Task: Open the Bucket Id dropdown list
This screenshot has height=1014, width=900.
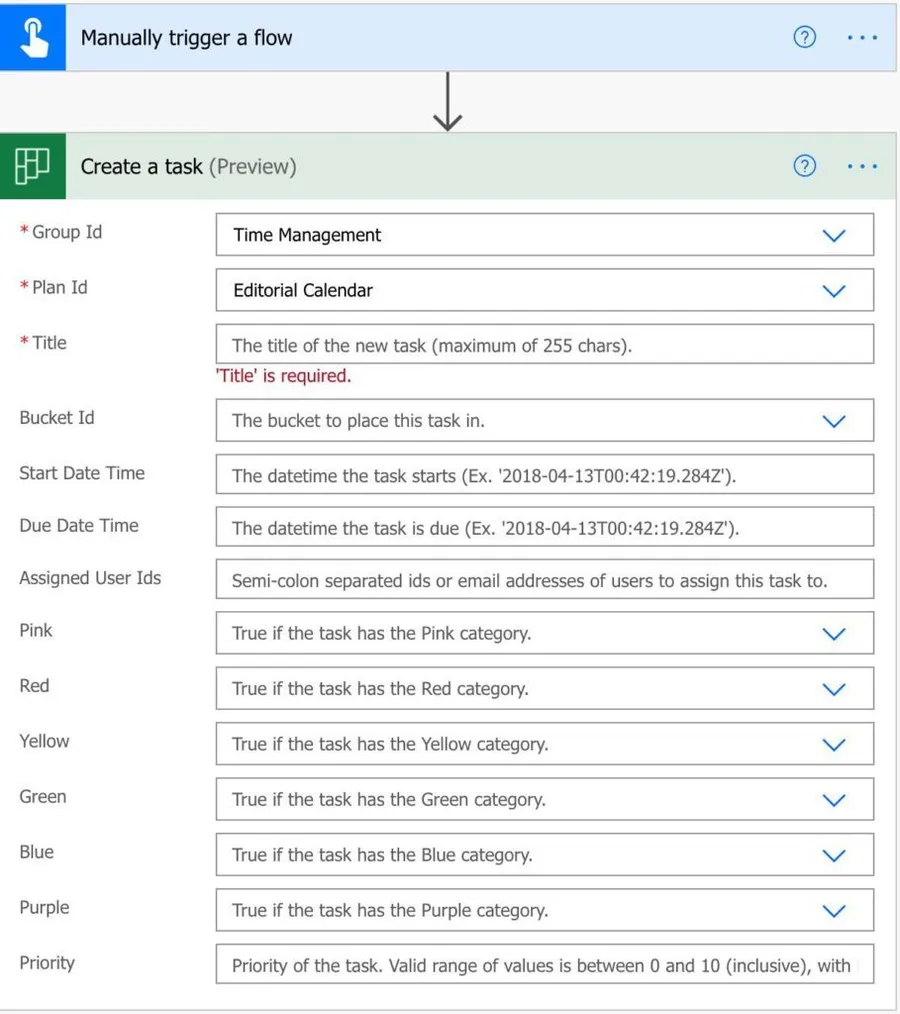Action: (x=833, y=421)
